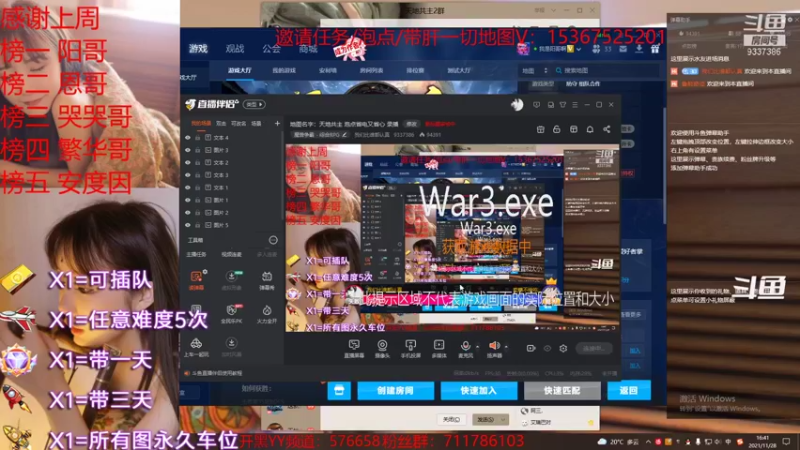The image size is (800, 450).
Task: Open the Windows notification center icon
Action: (x=786, y=441)
